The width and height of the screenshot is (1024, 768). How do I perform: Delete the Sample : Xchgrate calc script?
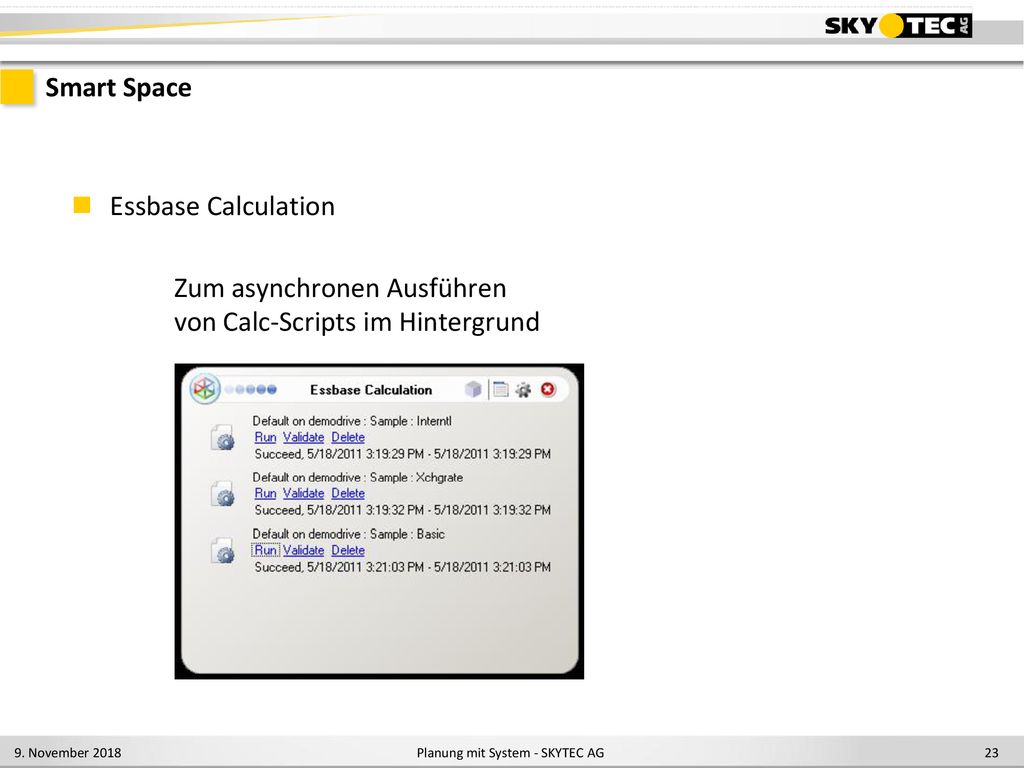(348, 494)
